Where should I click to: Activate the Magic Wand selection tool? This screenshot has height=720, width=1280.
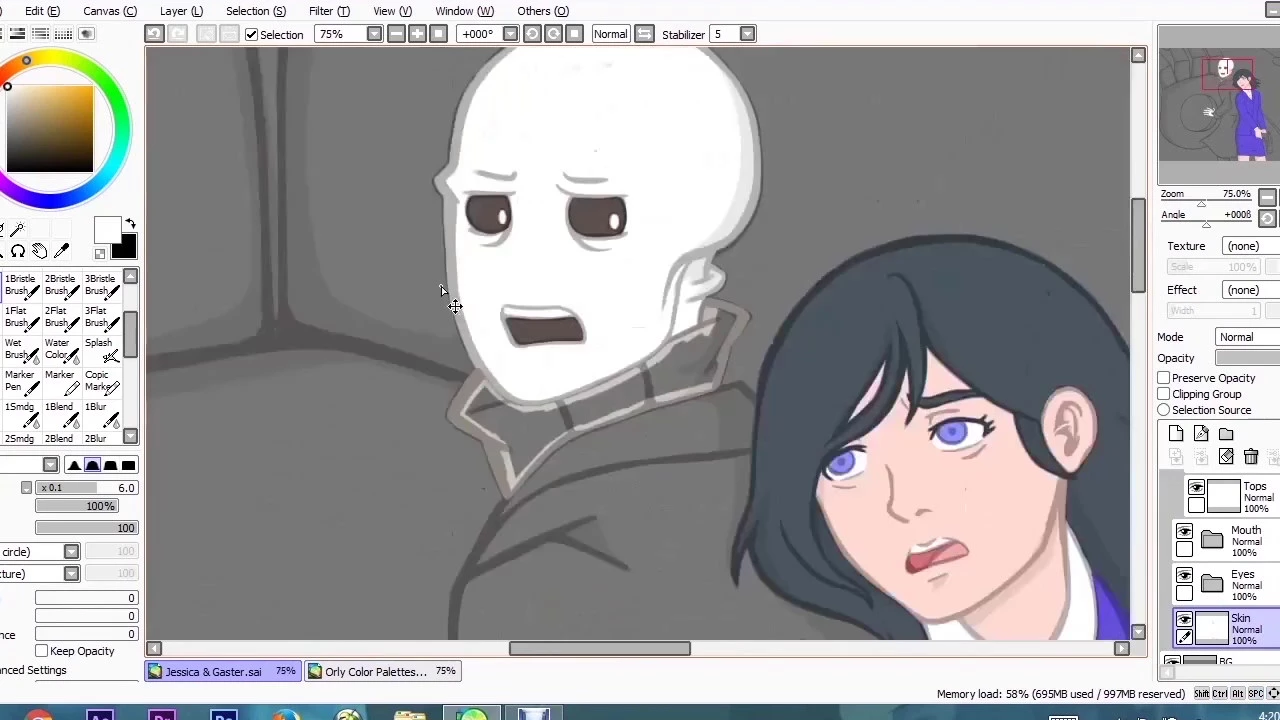coord(17,230)
